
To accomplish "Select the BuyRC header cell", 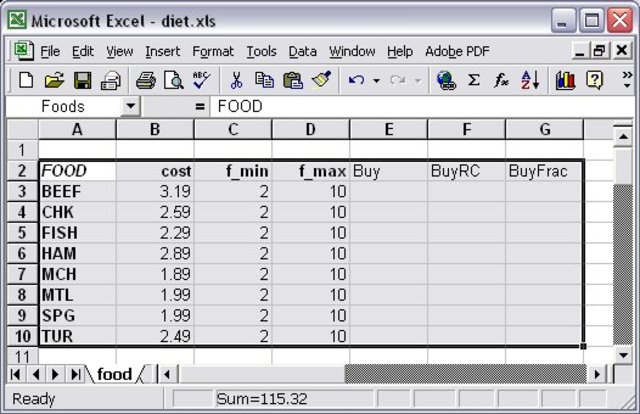I will coord(467,171).
